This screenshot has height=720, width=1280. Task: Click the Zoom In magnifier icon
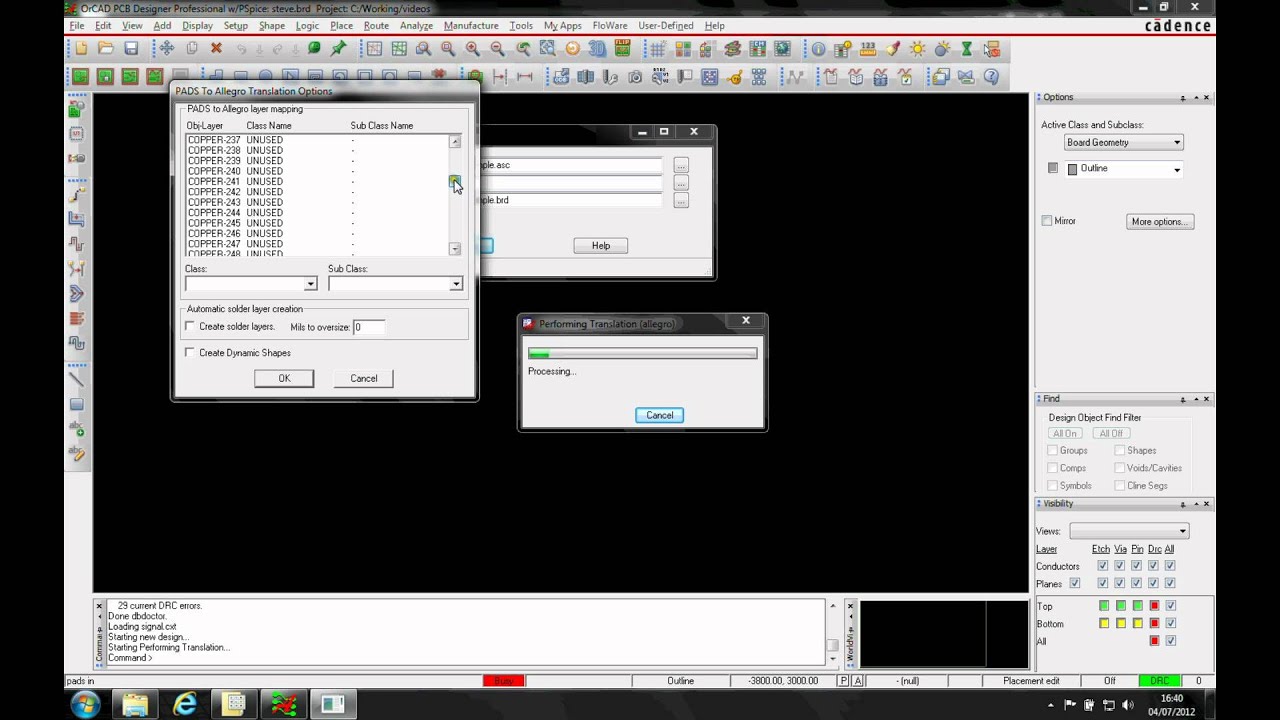pyautogui.click(x=473, y=48)
